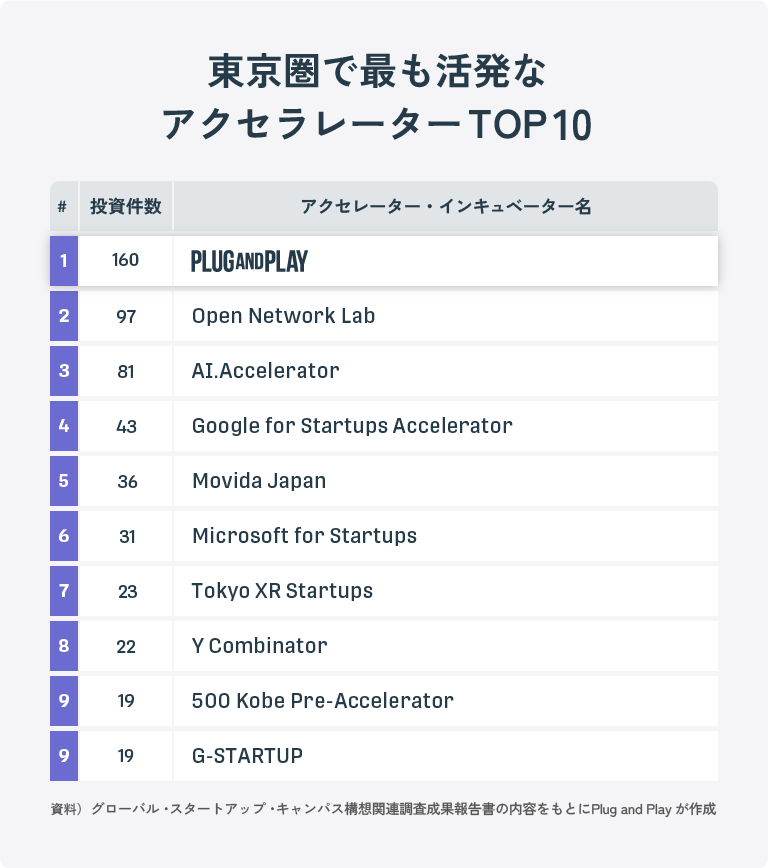The width and height of the screenshot is (768, 868).
Task: Click 500 Kobe Pre-Accelerator entry
Action: pos(322,701)
